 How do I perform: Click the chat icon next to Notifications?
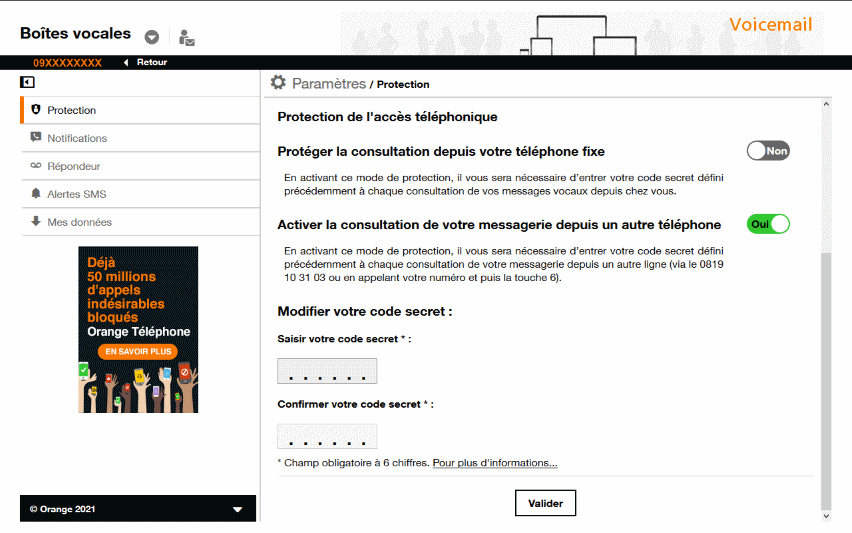click(x=36, y=137)
